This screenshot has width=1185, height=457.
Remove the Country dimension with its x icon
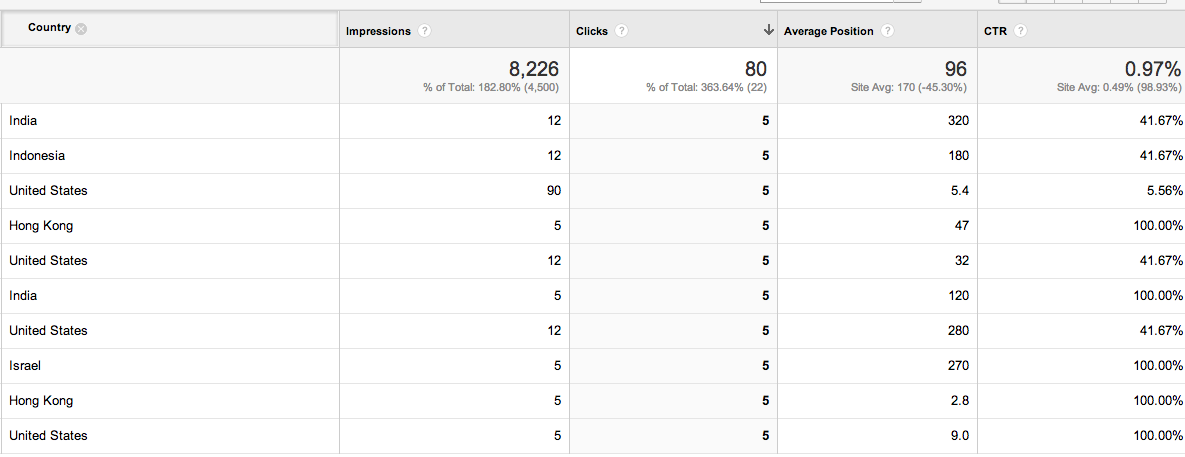click(81, 29)
